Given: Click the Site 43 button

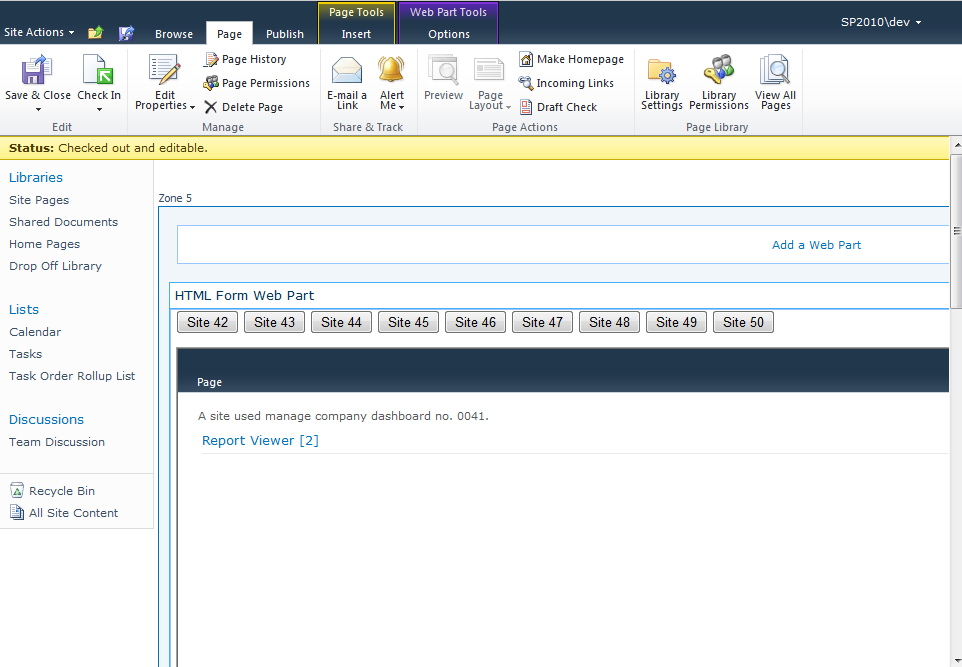Looking at the screenshot, I should point(274,322).
